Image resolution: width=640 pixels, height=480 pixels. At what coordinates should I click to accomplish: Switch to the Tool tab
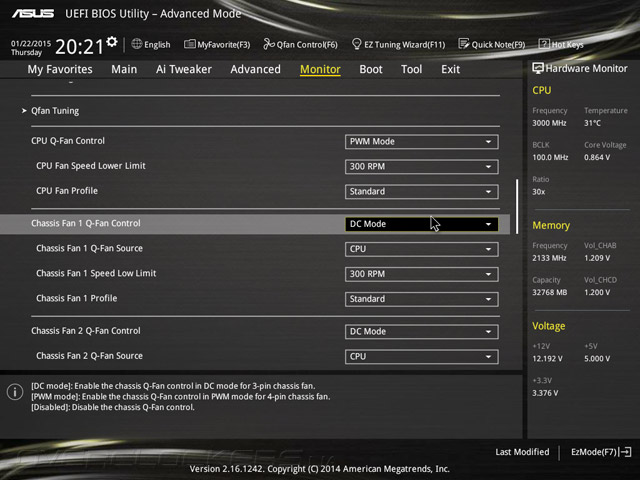point(411,69)
